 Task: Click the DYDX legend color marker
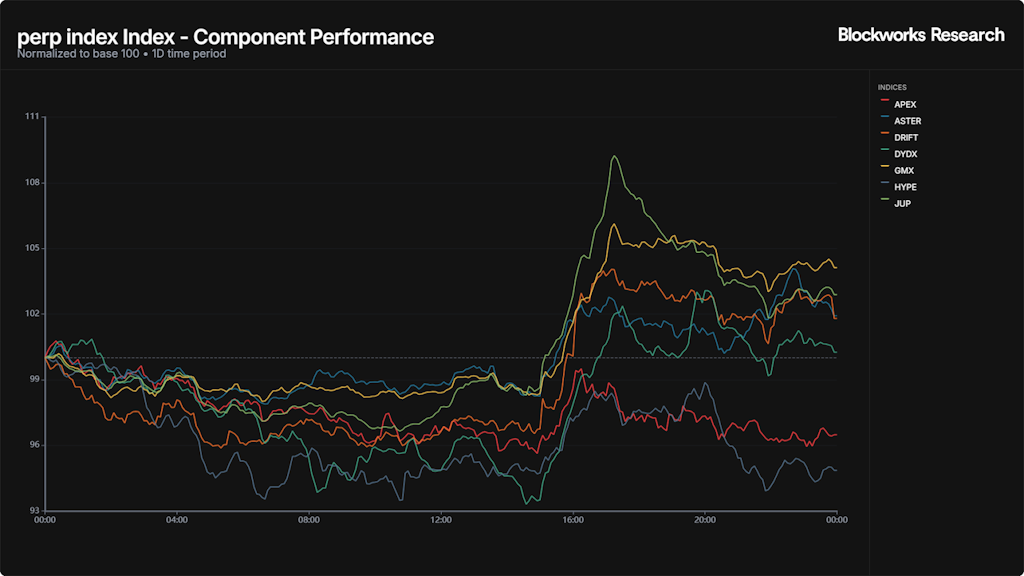point(884,154)
